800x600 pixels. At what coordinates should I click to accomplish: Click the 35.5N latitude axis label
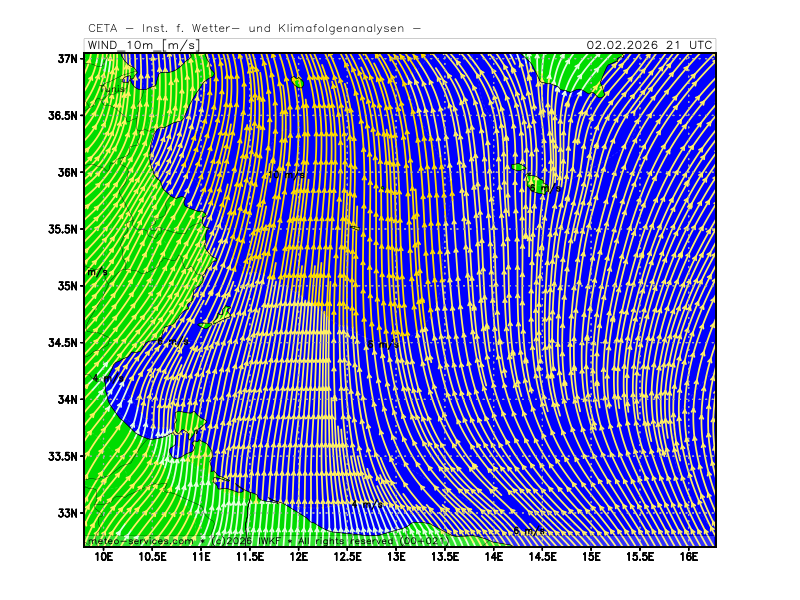click(x=64, y=229)
